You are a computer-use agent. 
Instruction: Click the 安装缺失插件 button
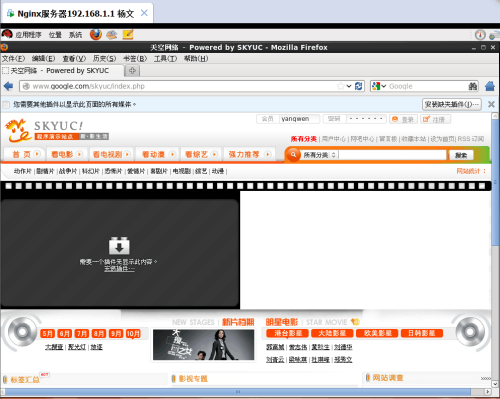452,104
